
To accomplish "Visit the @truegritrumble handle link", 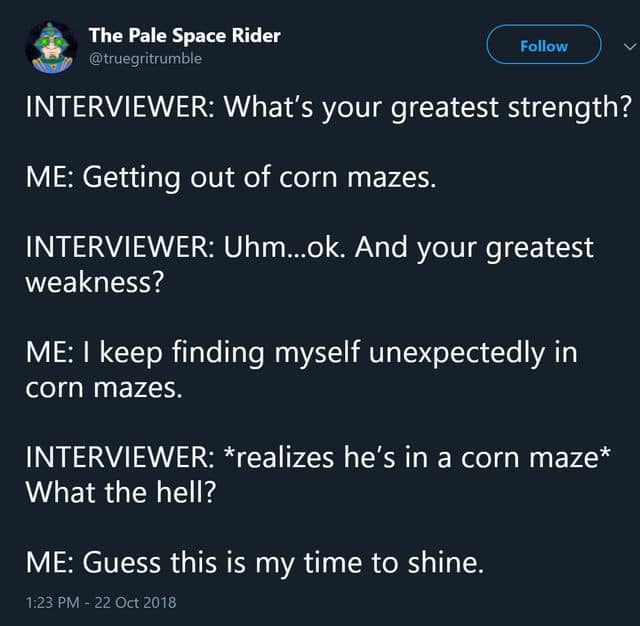I will pyautogui.click(x=145, y=58).
